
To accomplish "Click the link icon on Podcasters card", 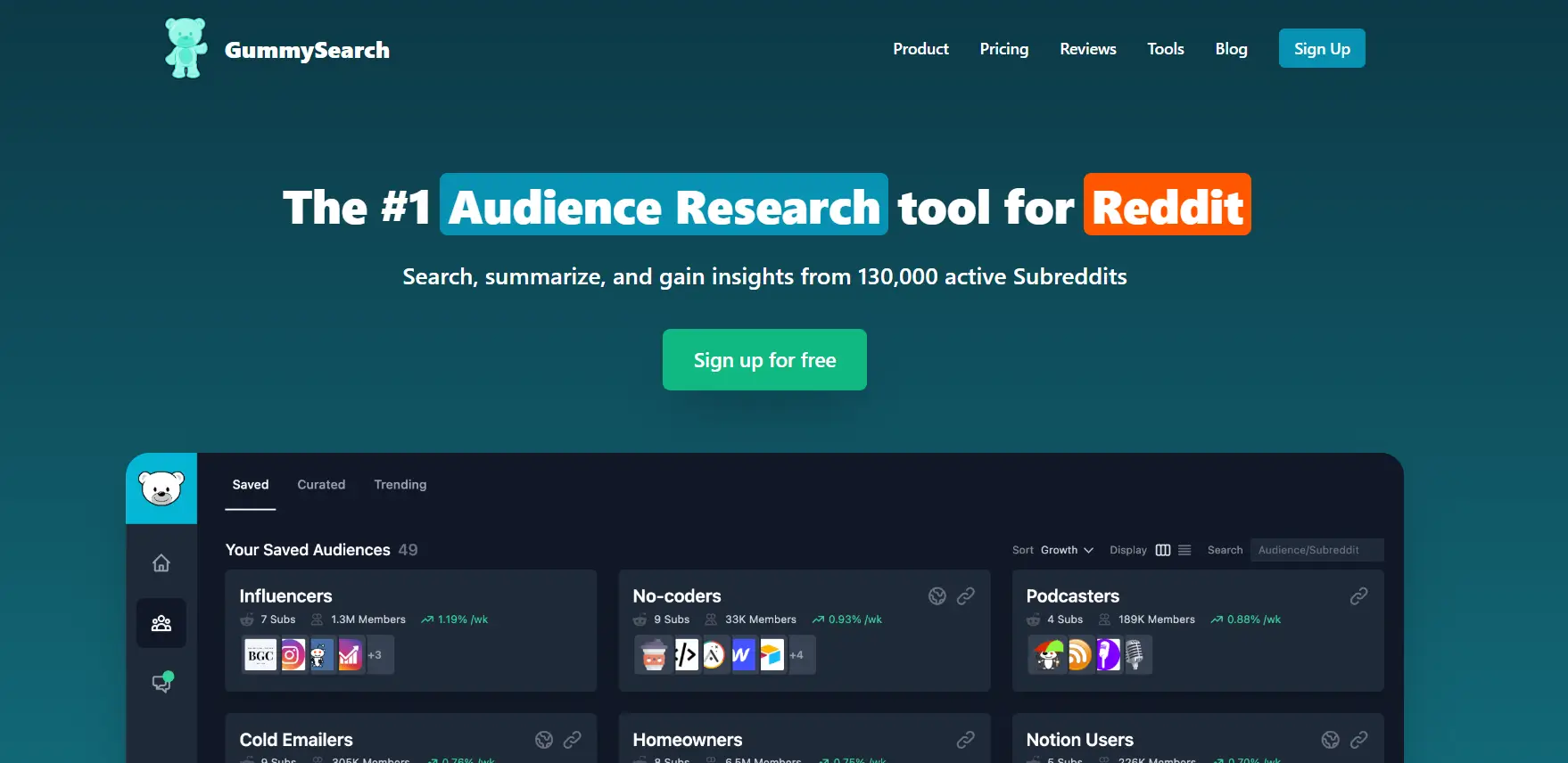I will 1358,596.
